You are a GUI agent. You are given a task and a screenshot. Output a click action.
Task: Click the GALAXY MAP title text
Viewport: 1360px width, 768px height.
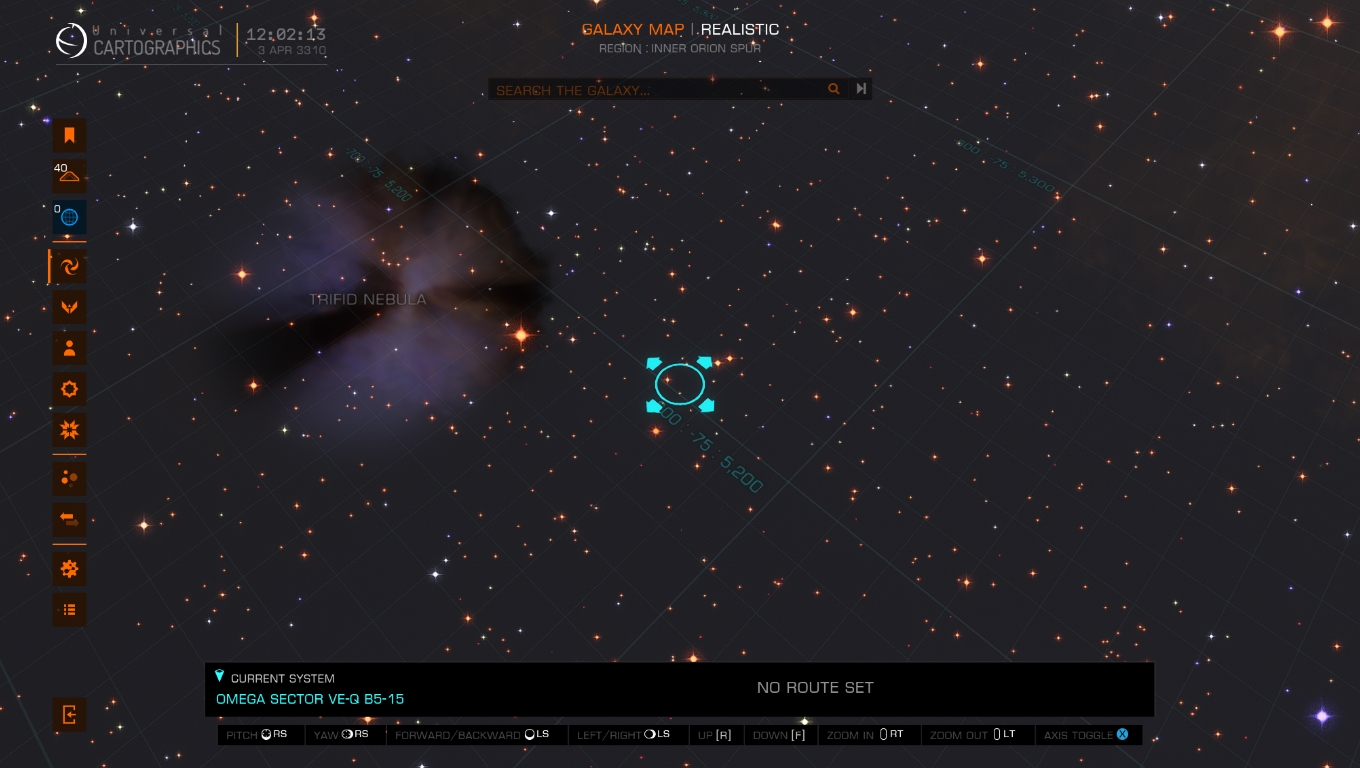coord(633,29)
